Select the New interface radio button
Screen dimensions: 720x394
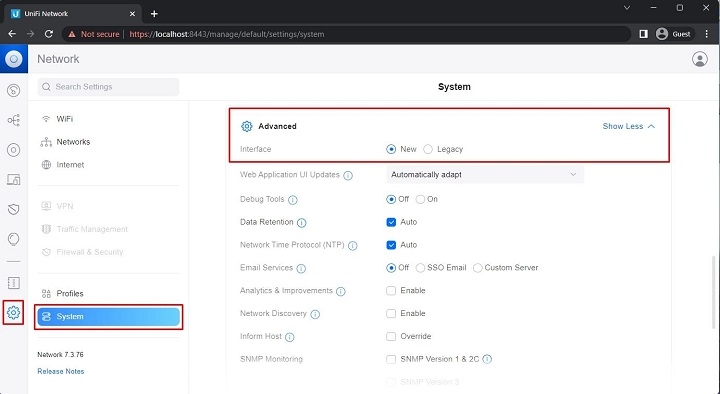coord(391,149)
